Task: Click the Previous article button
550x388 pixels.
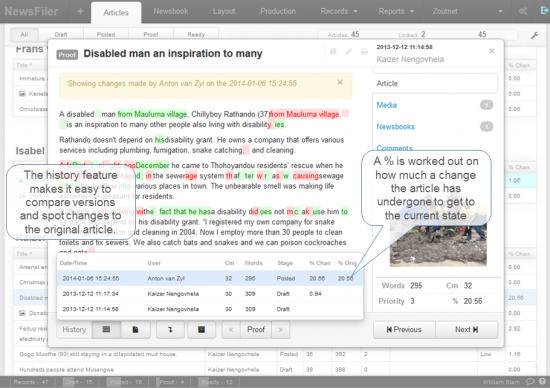Action: [404, 329]
